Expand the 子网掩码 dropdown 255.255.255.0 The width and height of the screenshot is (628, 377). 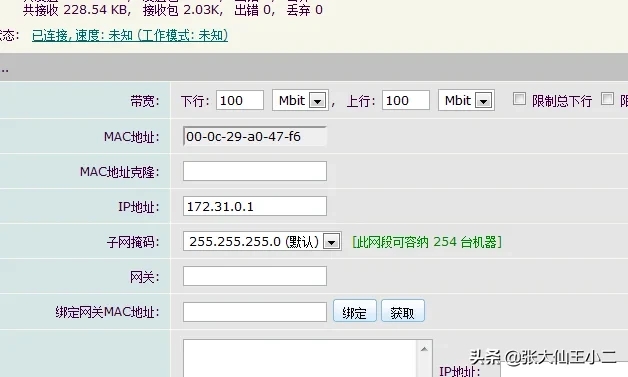point(262,241)
